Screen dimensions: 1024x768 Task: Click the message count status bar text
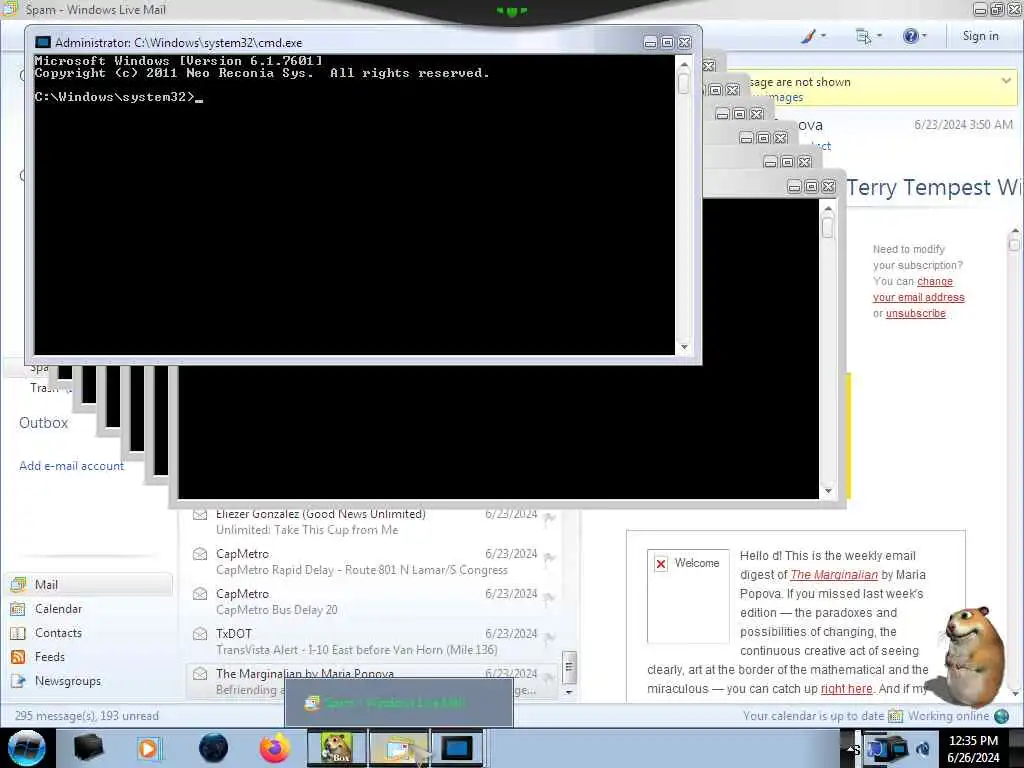[86, 716]
